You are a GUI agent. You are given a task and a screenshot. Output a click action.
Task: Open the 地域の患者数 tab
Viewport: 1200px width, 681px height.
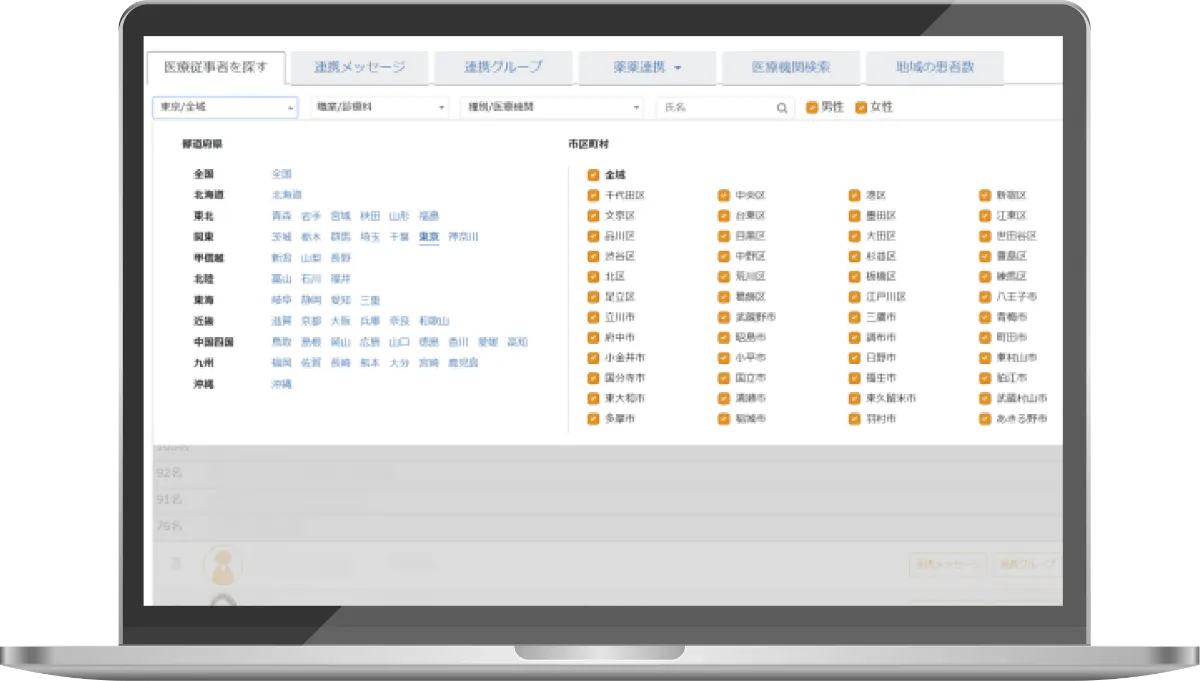pos(935,68)
